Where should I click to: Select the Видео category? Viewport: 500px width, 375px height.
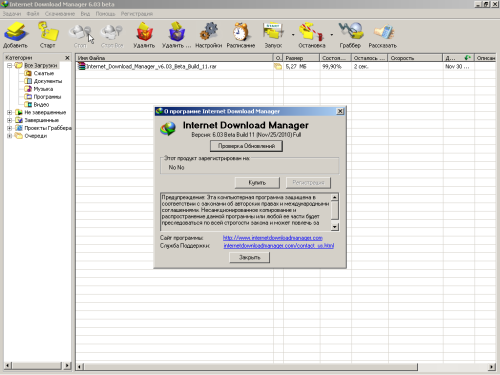[41, 105]
